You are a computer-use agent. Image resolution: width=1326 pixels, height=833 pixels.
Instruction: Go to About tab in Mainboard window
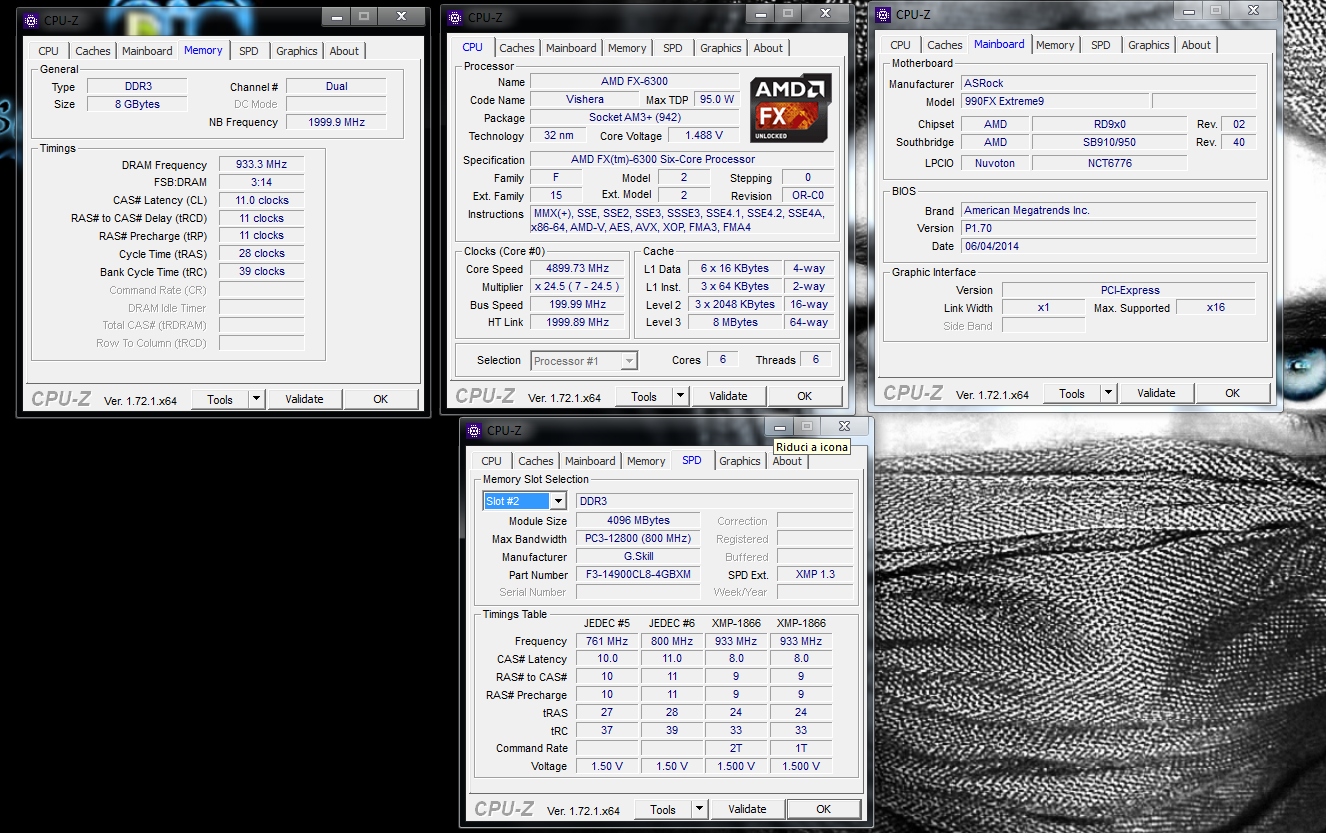tap(1196, 45)
